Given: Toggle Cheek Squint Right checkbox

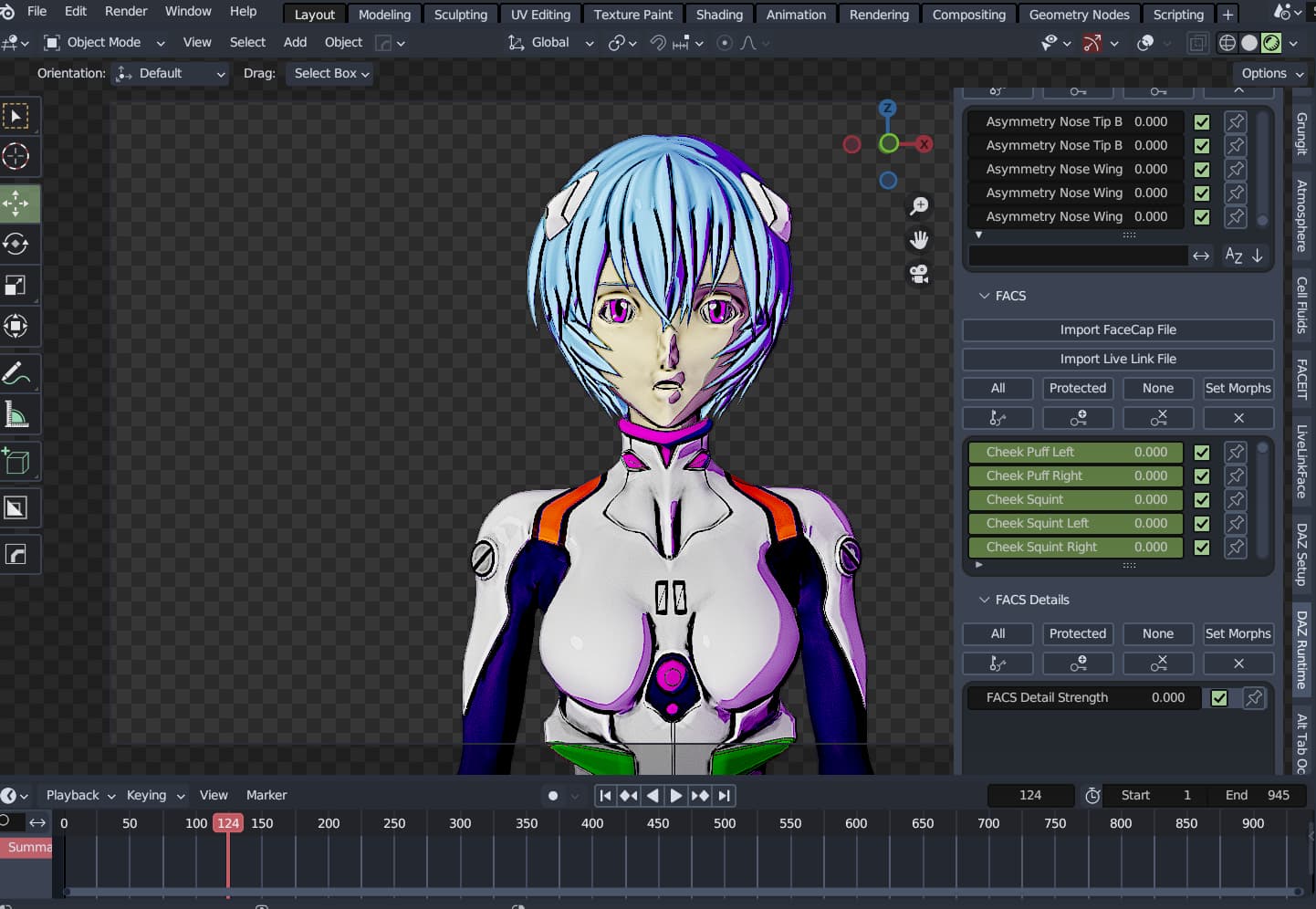Looking at the screenshot, I should (1202, 548).
